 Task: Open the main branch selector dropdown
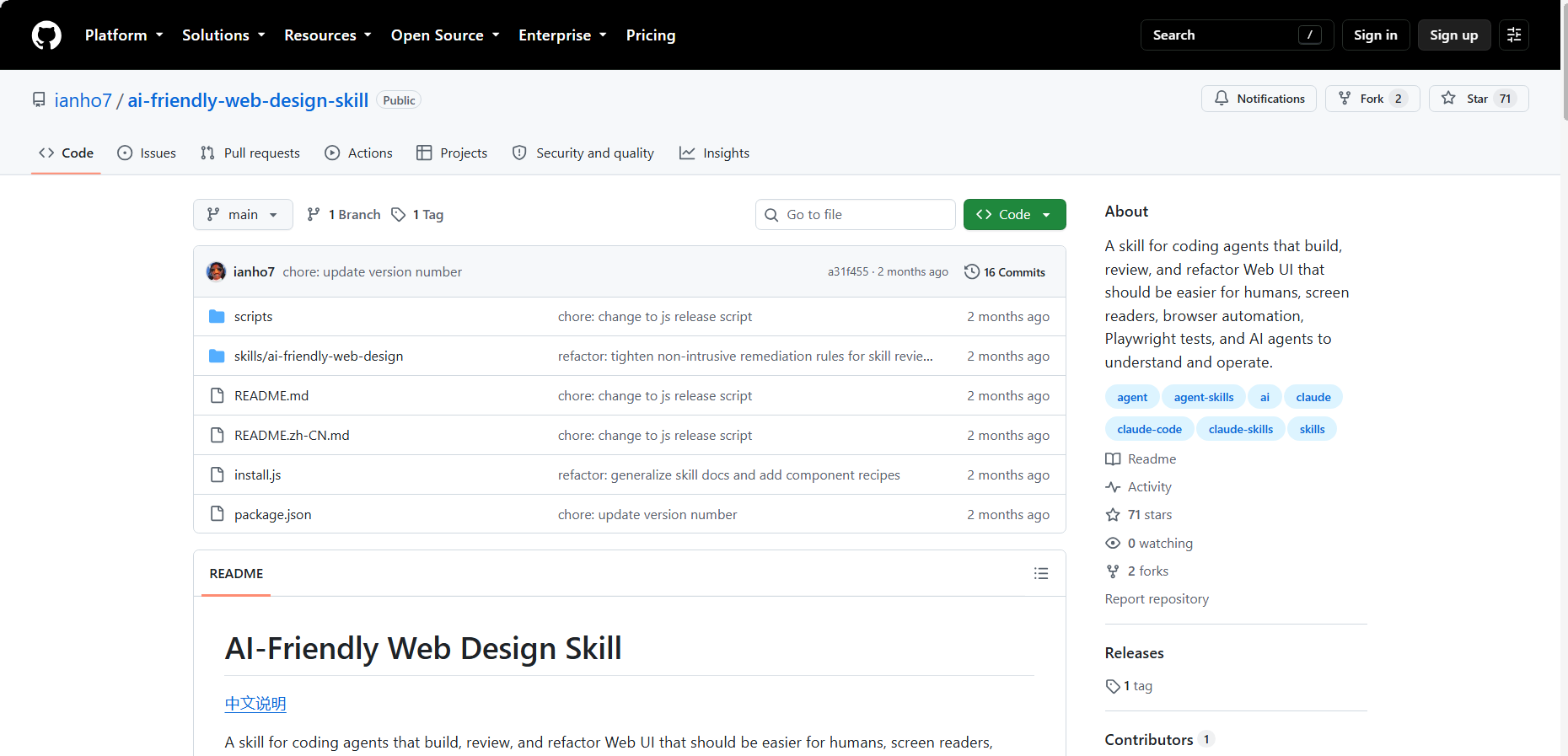tap(243, 214)
